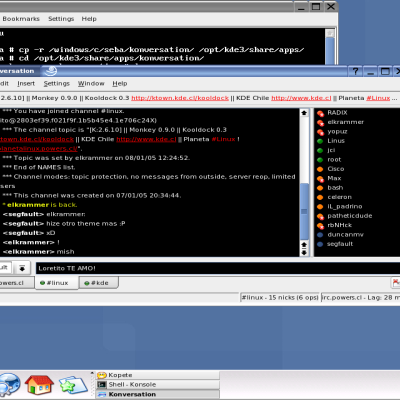
Task: Switch to the #kde tab
Action: [x=98, y=283]
